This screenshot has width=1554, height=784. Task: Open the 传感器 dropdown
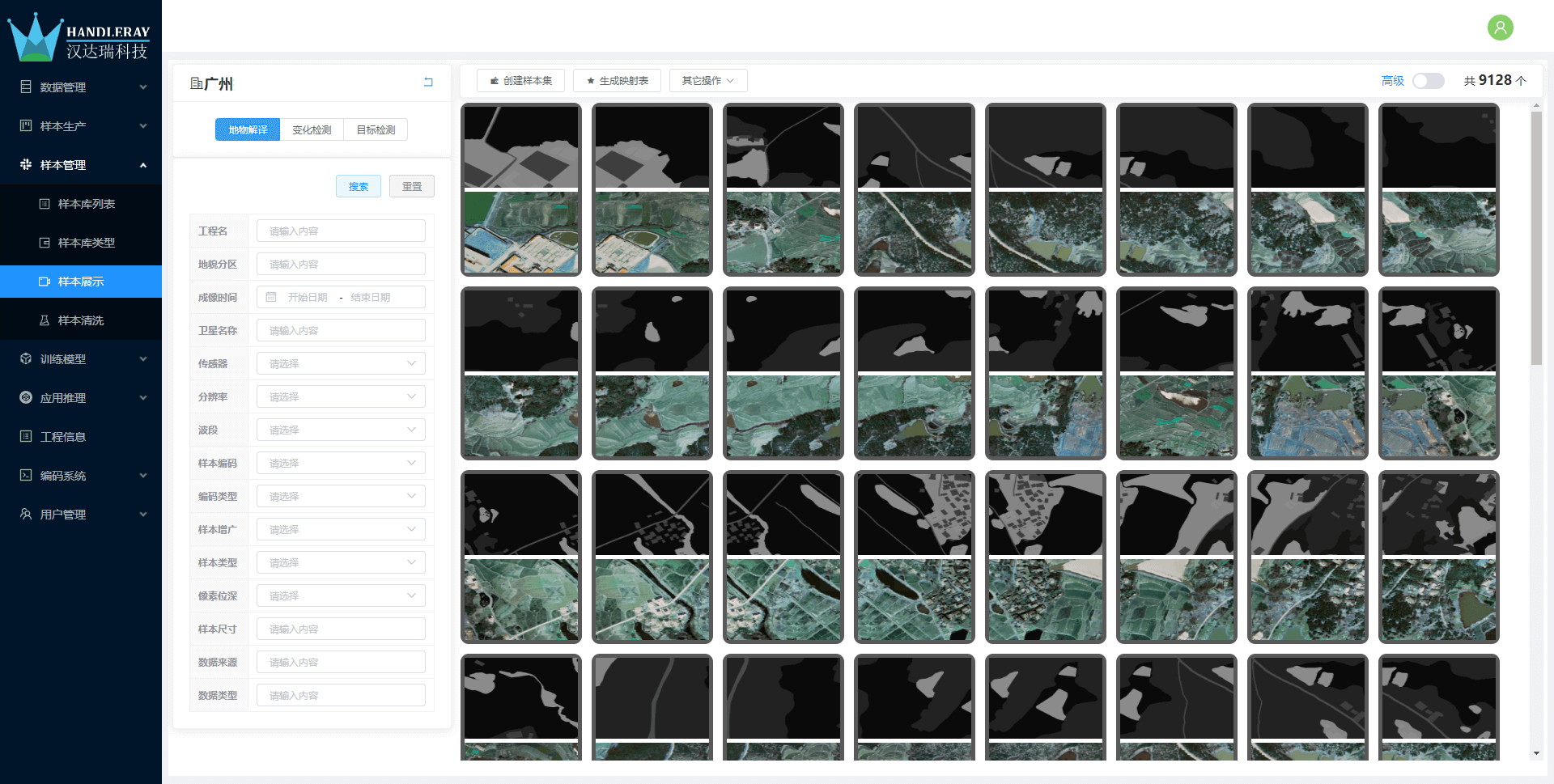pyautogui.click(x=341, y=364)
